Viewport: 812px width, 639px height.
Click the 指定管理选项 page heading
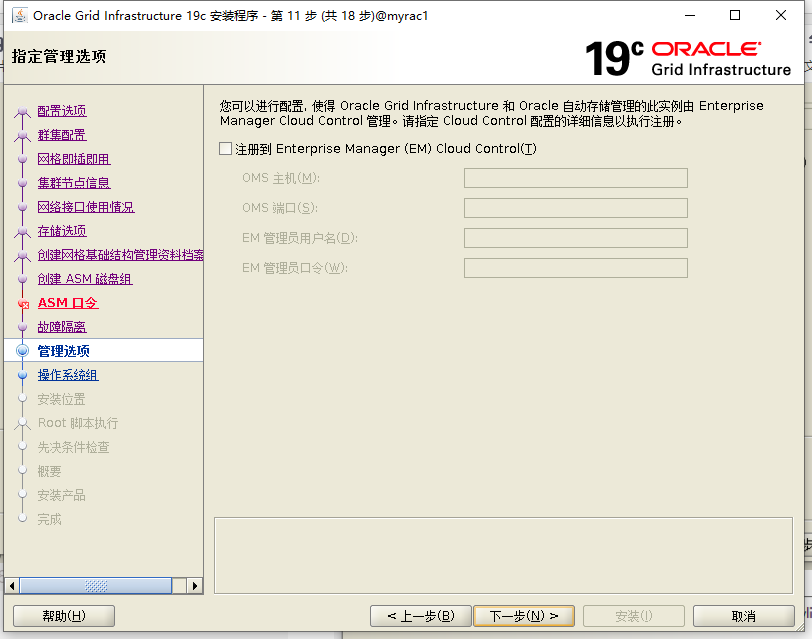59,56
